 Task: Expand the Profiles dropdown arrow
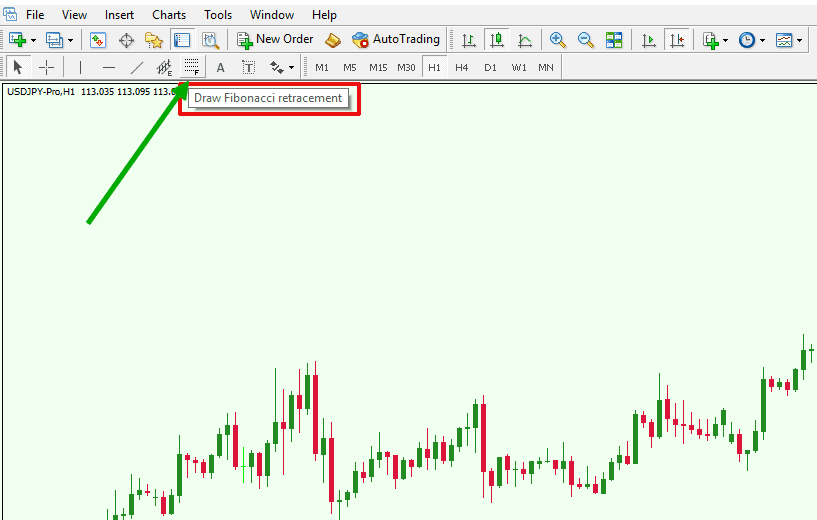coord(70,41)
